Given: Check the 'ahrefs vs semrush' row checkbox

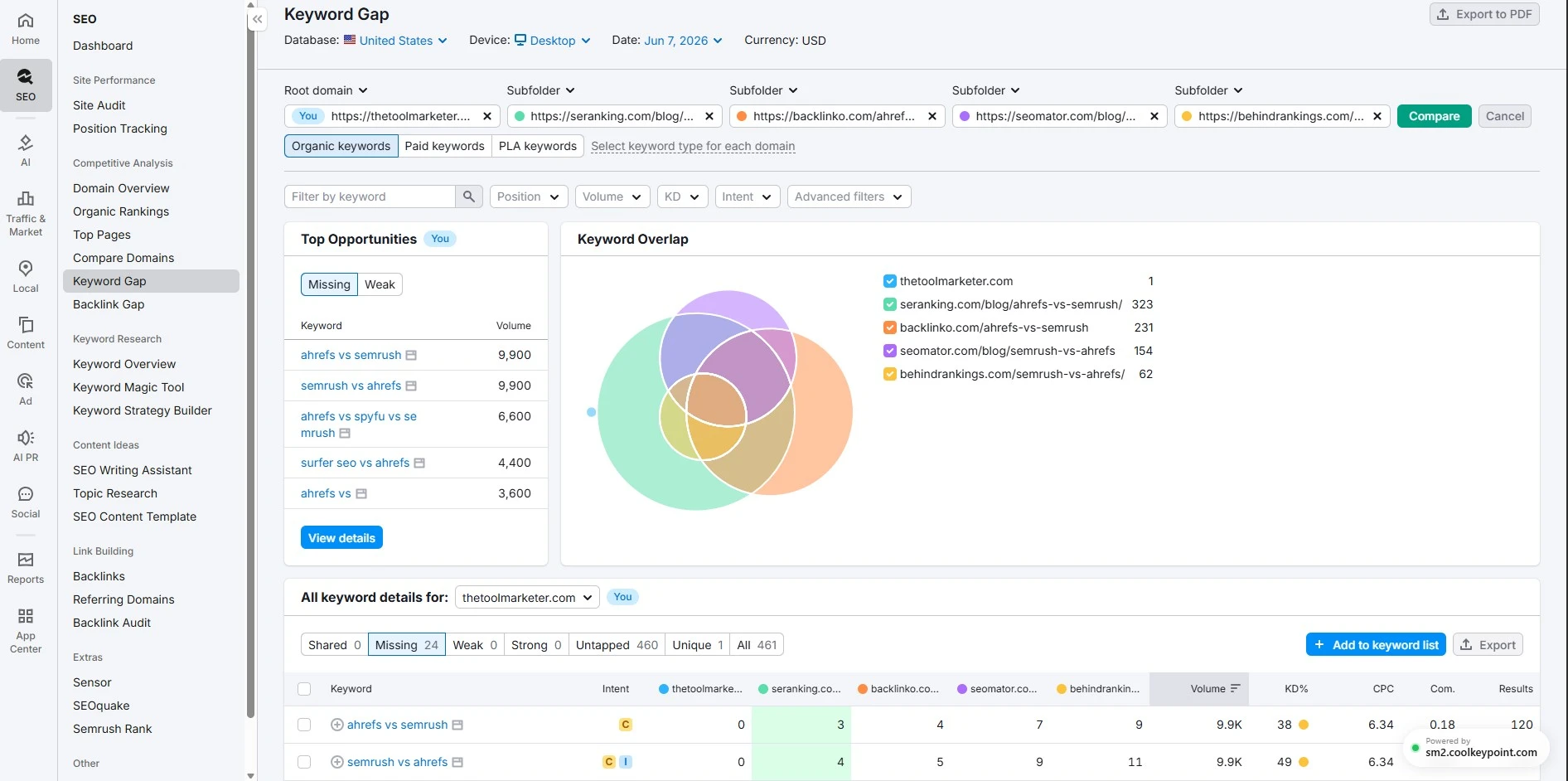Looking at the screenshot, I should tap(304, 725).
